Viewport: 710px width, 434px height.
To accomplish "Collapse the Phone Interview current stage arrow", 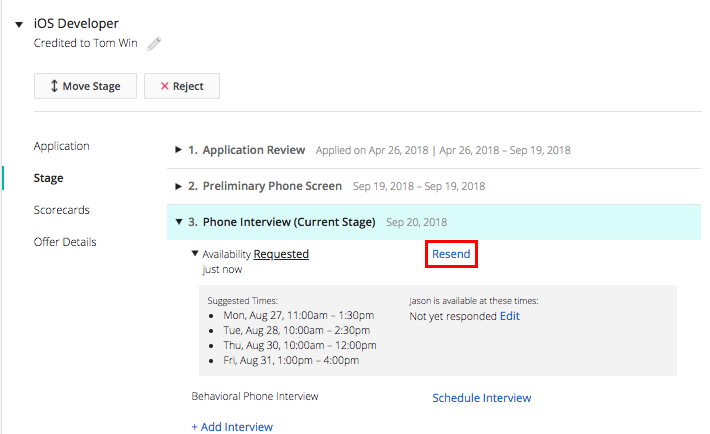I will (x=179, y=222).
